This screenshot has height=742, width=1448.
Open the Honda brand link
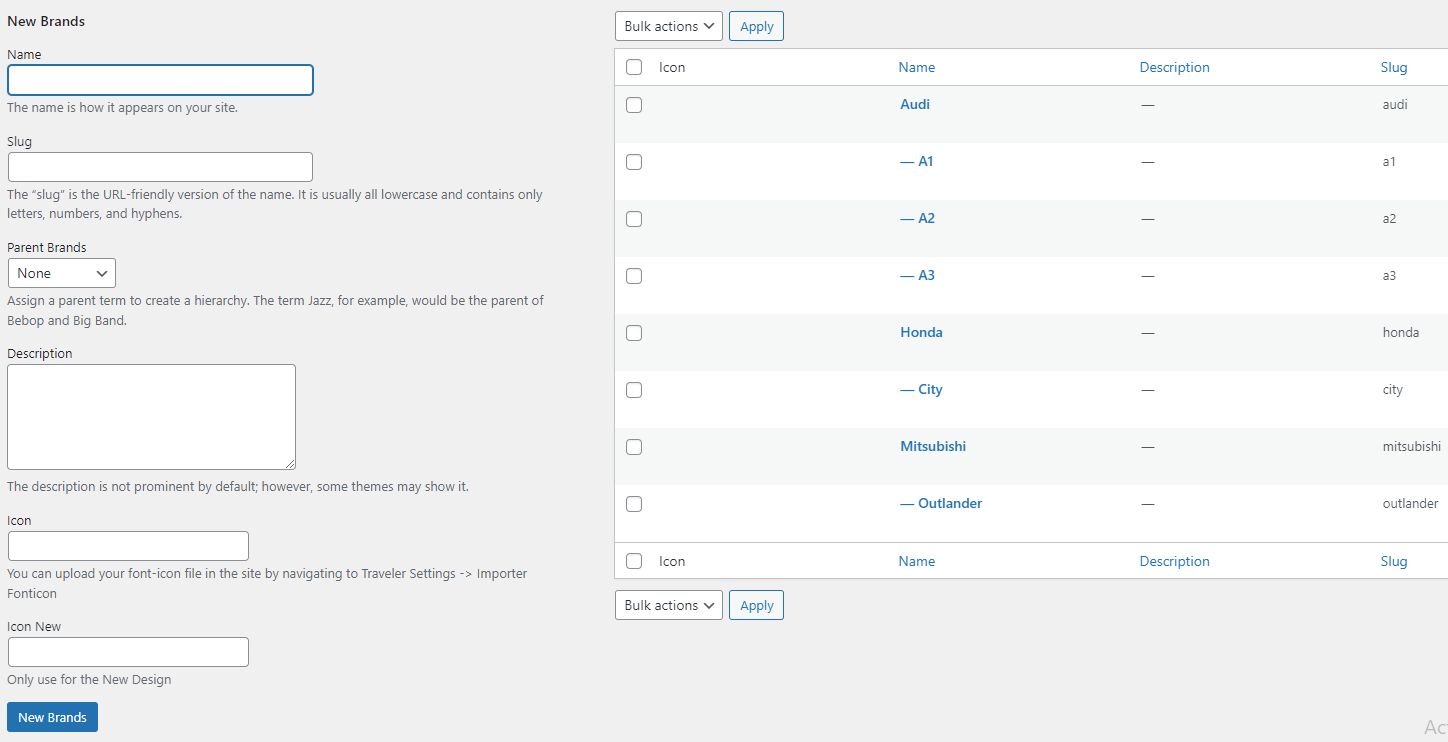[x=921, y=332]
